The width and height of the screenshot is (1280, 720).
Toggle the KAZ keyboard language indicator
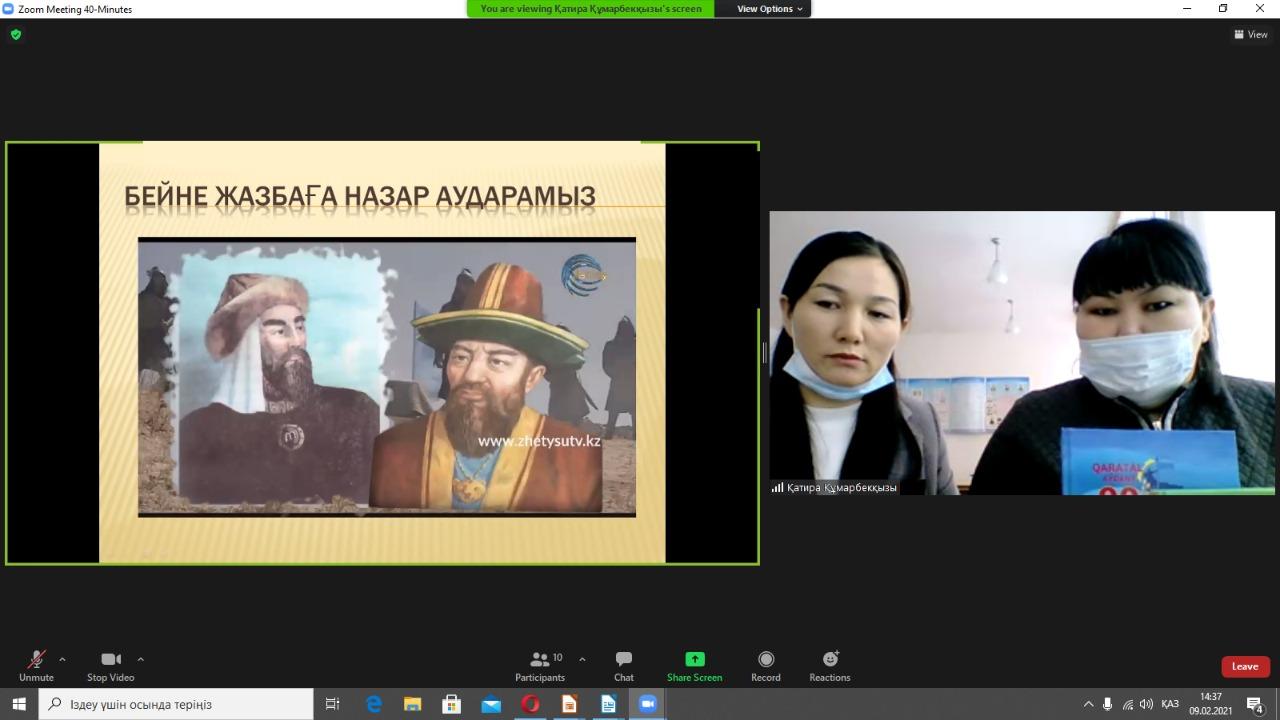pos(1169,704)
